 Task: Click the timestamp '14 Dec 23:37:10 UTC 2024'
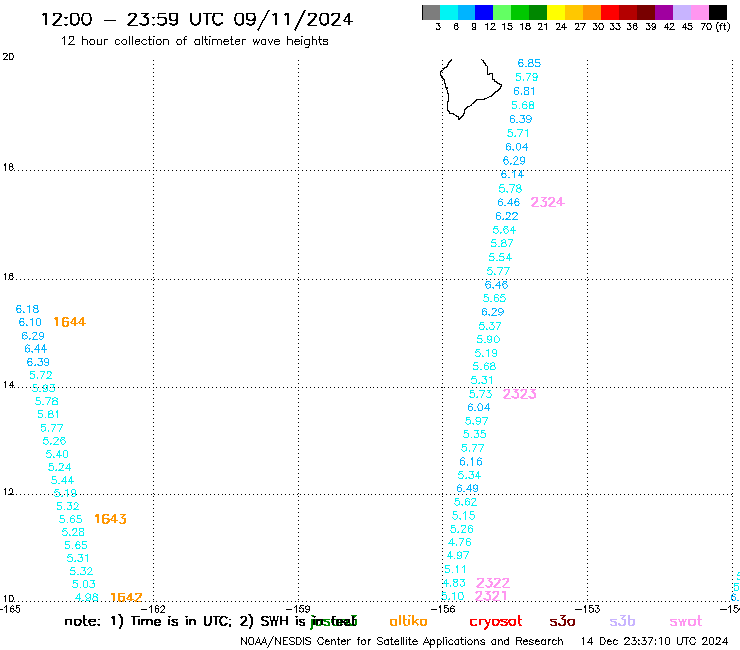click(654, 641)
